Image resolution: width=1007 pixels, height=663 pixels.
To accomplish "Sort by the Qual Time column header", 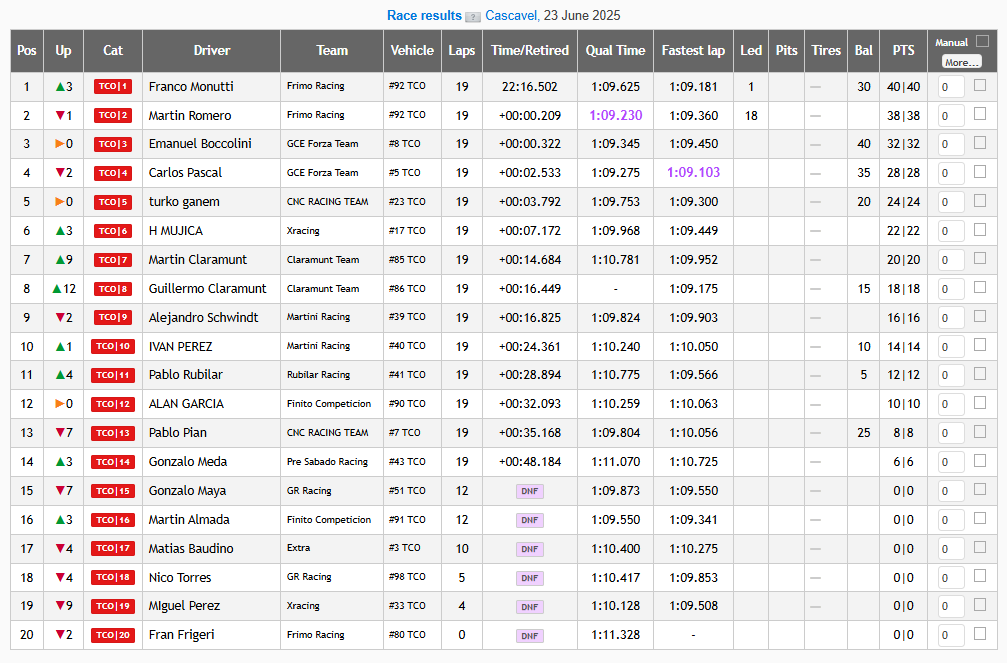I will pos(615,50).
